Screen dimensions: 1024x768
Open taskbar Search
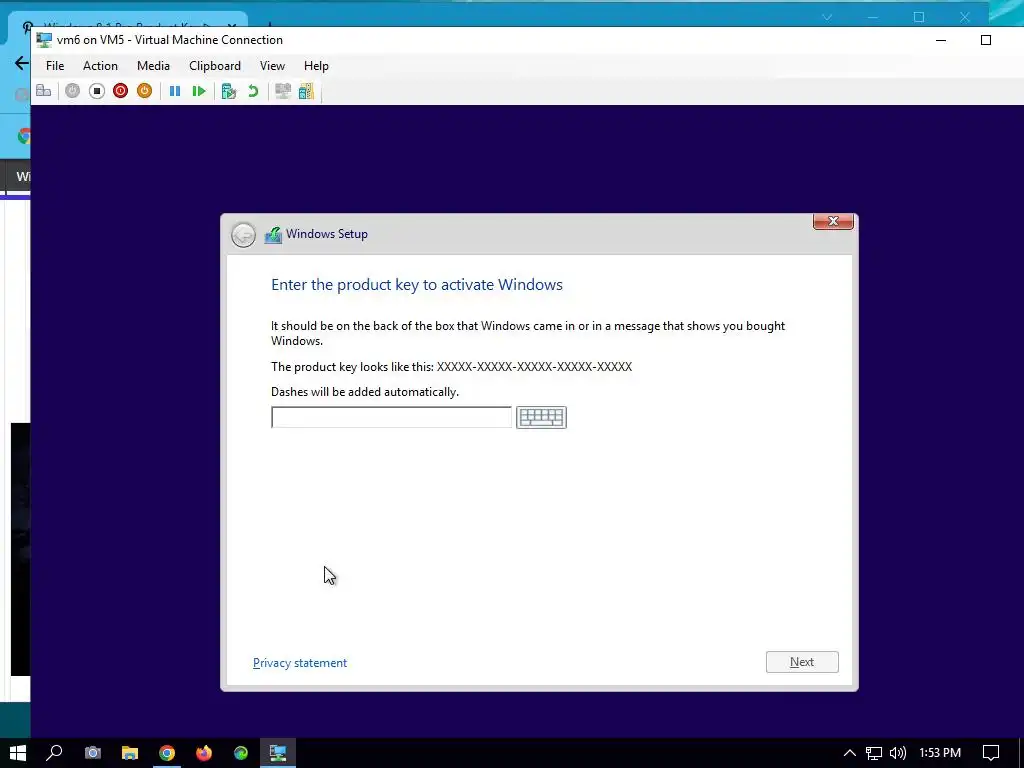(55, 753)
